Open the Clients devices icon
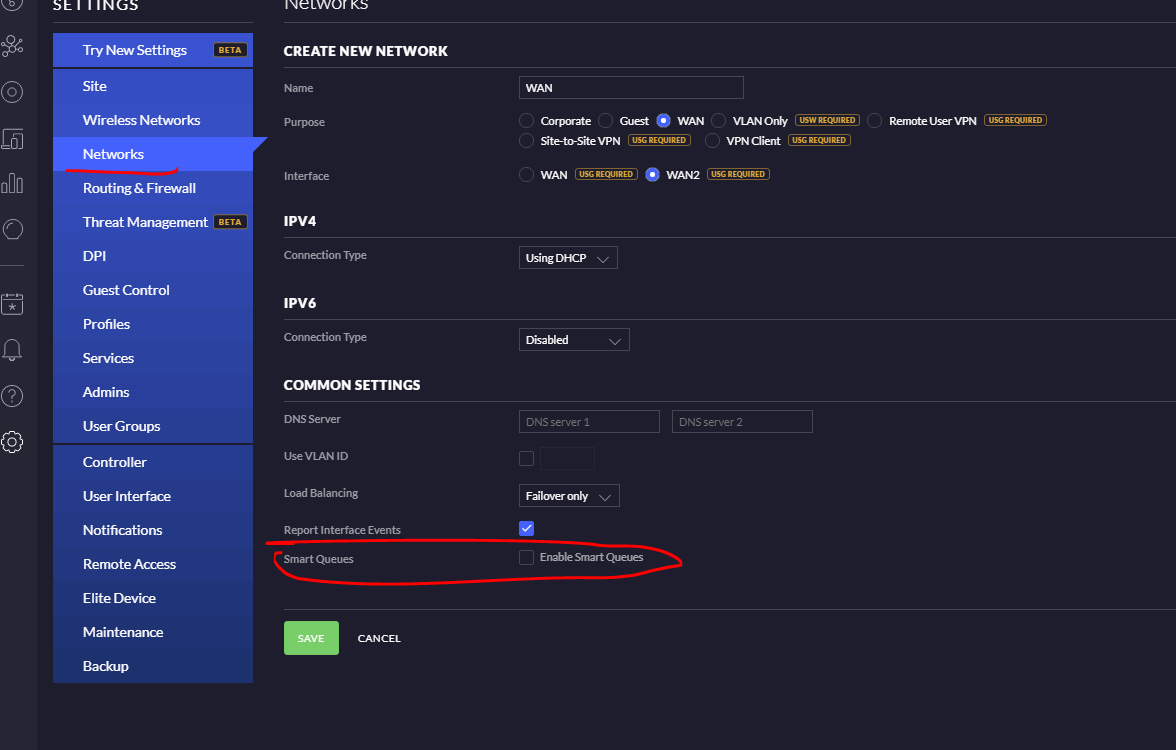 12,139
